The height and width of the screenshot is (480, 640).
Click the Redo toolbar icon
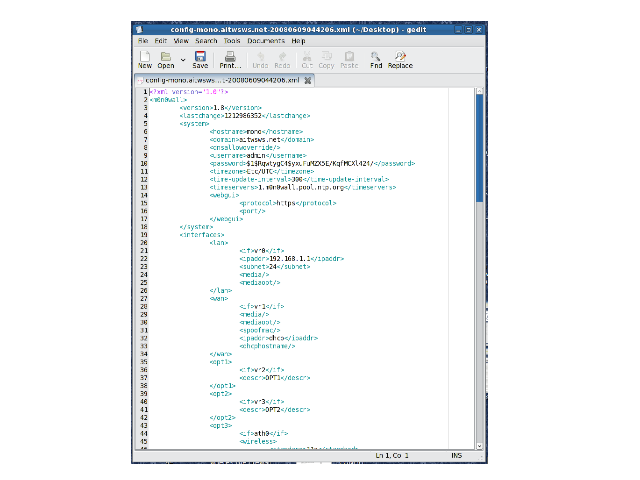click(281, 59)
